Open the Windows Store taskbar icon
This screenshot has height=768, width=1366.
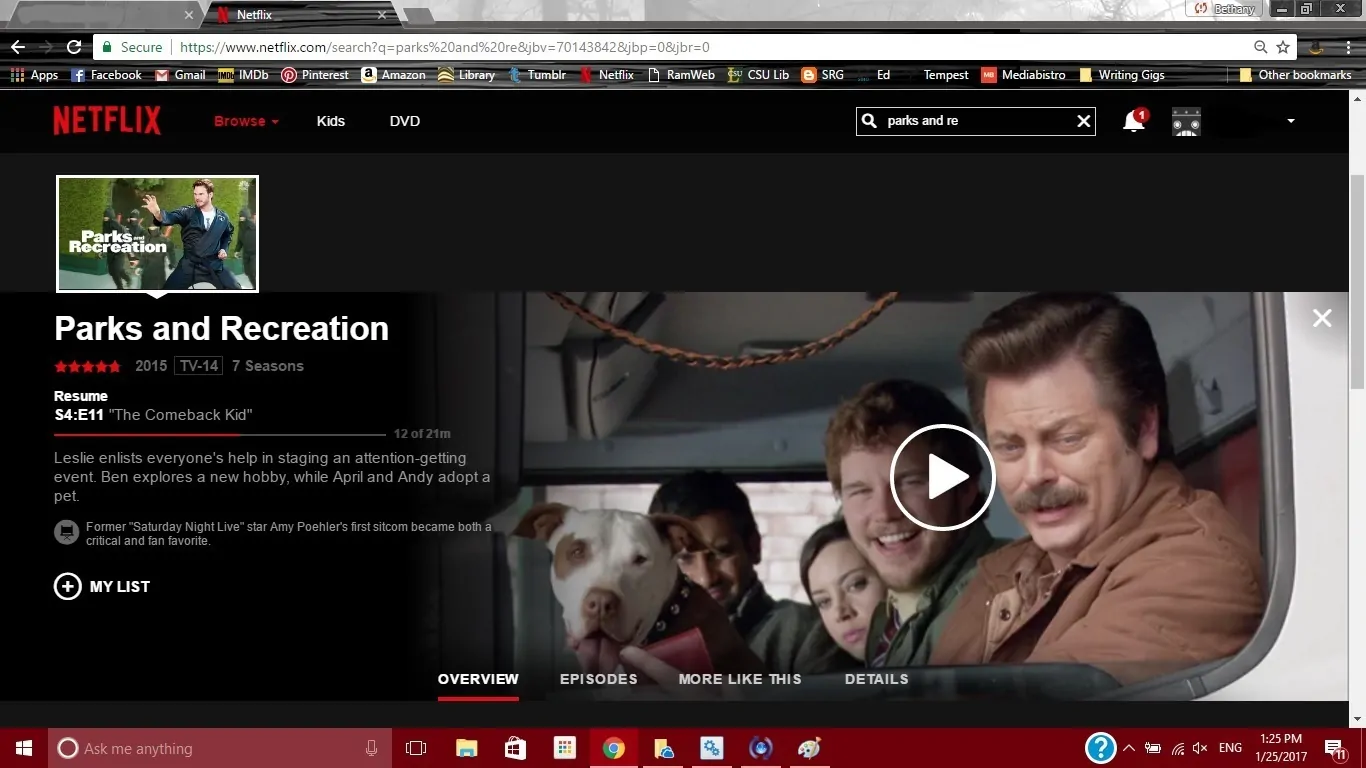(x=515, y=748)
